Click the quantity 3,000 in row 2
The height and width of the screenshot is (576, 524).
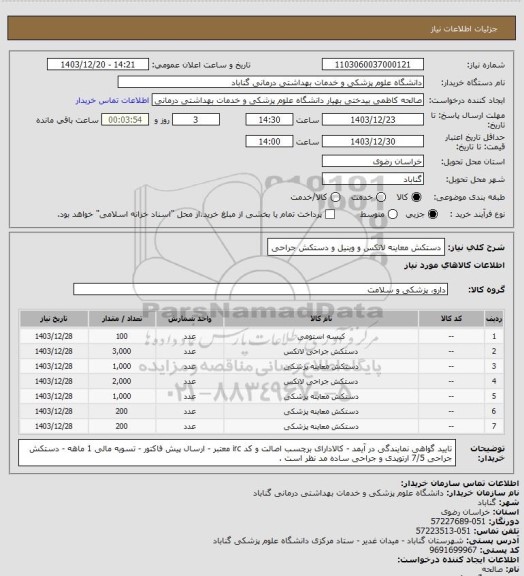click(122, 351)
